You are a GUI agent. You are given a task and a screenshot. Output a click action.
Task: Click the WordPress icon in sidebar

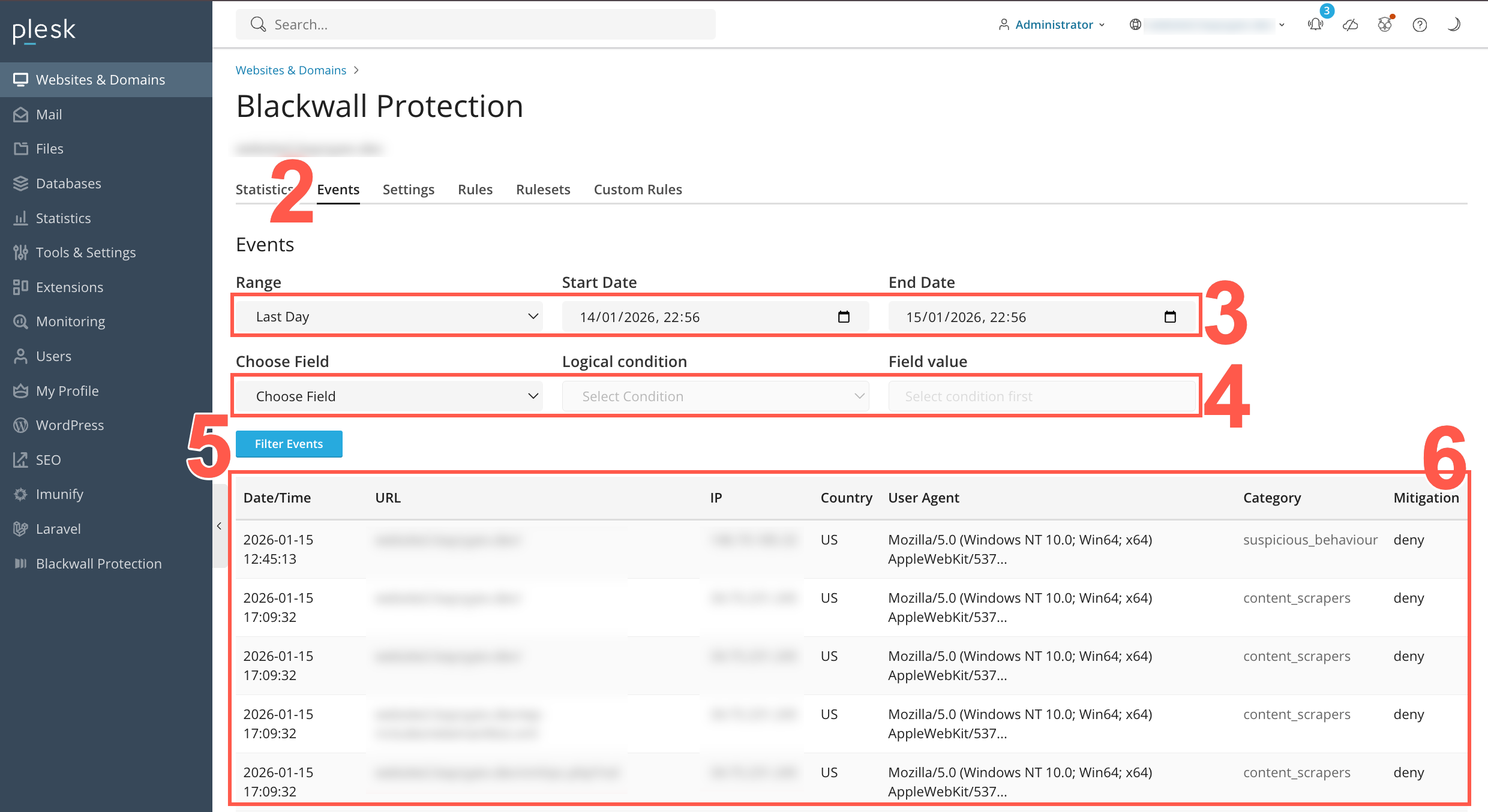(20, 425)
